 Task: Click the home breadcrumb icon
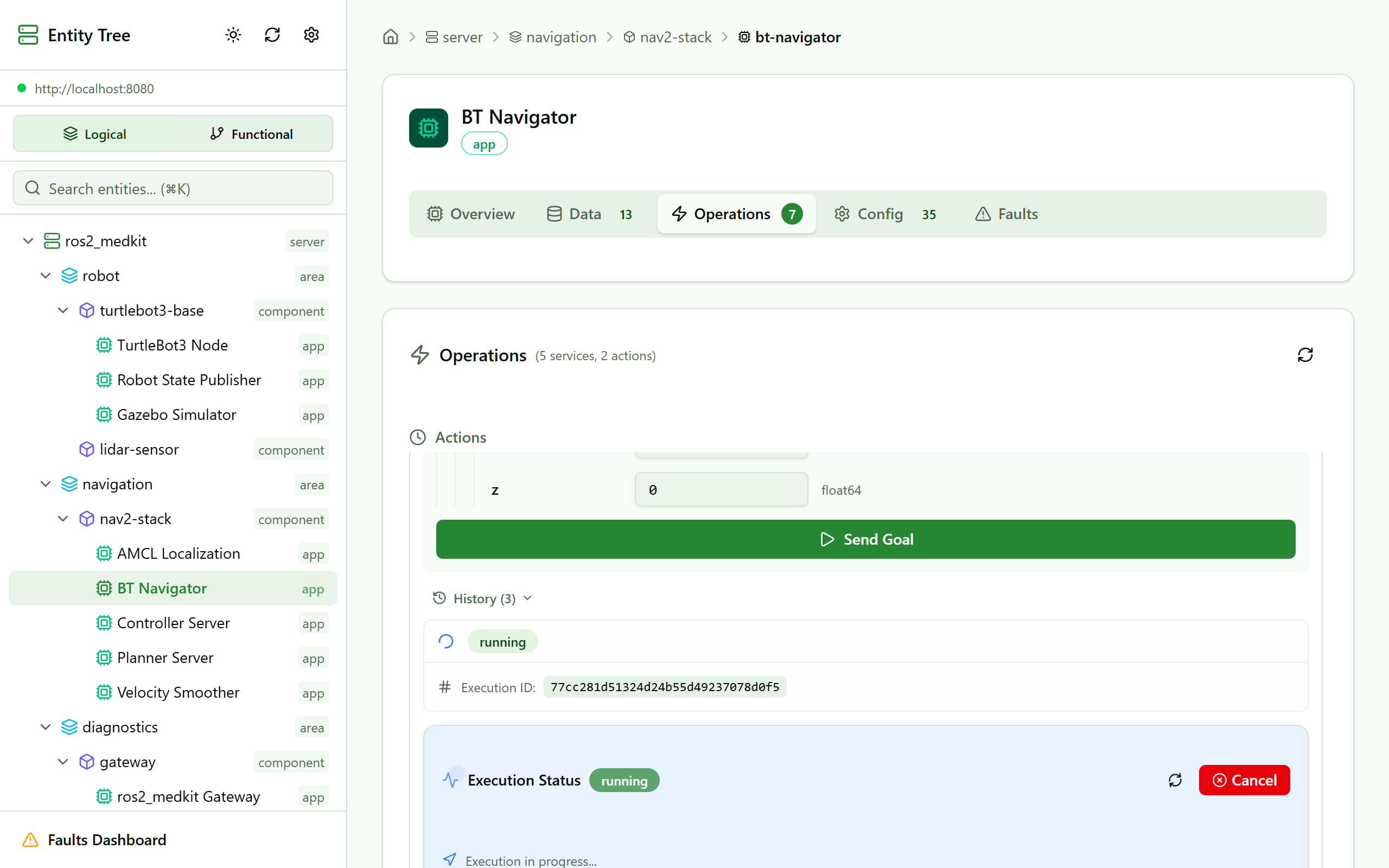390,37
